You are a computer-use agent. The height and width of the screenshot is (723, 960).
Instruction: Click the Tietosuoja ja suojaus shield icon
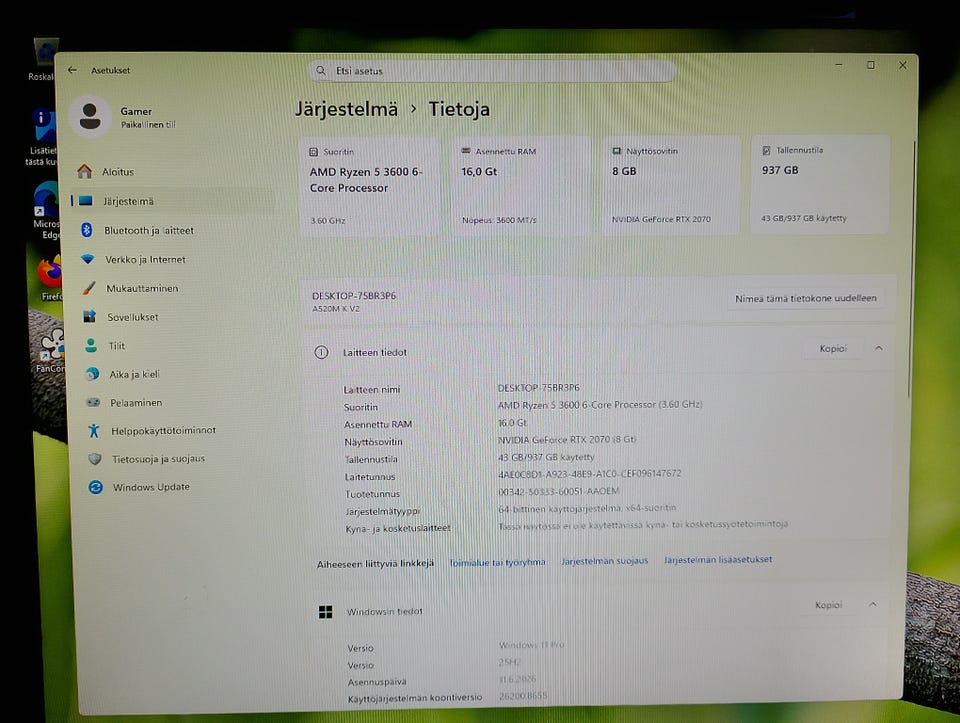pyautogui.click(x=95, y=459)
